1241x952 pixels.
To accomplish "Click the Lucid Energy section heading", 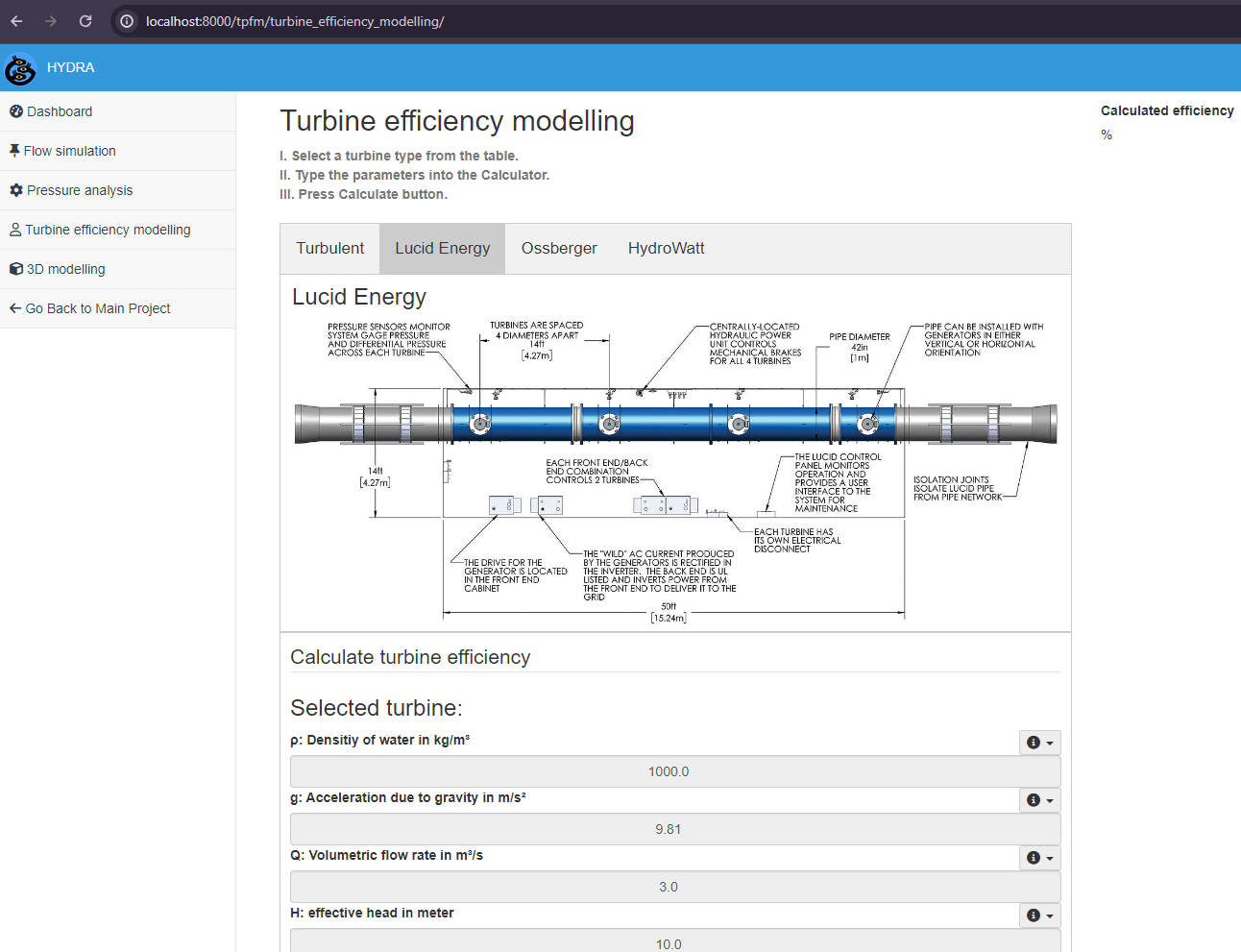I will [x=359, y=297].
